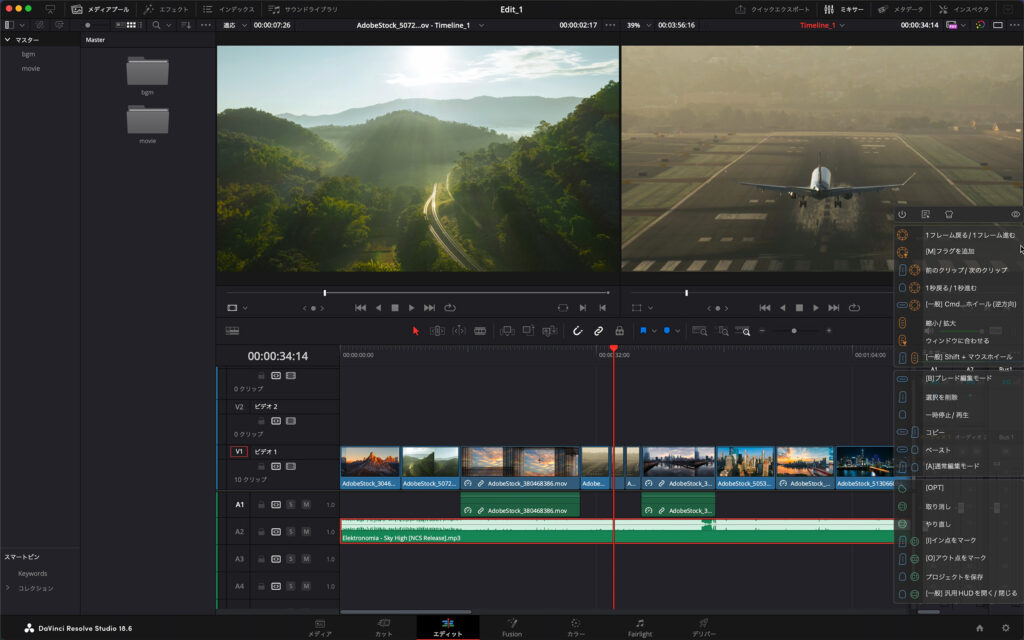This screenshot has width=1024, height=640.
Task: Click the Mark In icon under source viewer
Action: tap(583, 308)
